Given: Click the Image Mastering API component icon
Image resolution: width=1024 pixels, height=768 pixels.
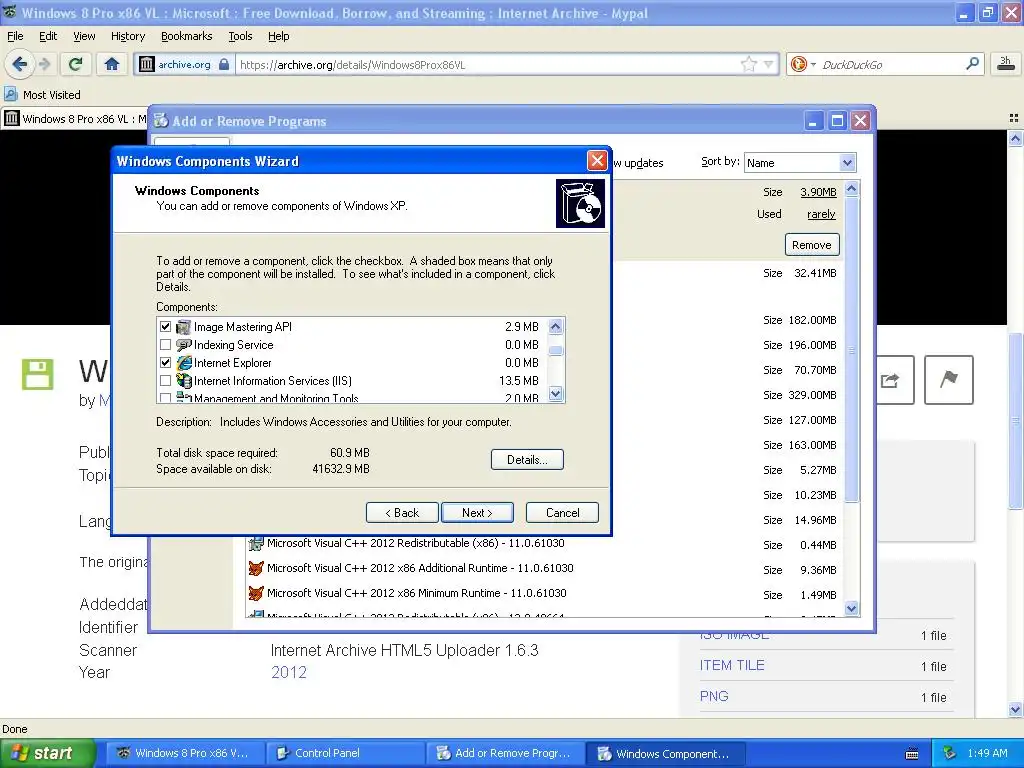Looking at the screenshot, I should (x=184, y=327).
